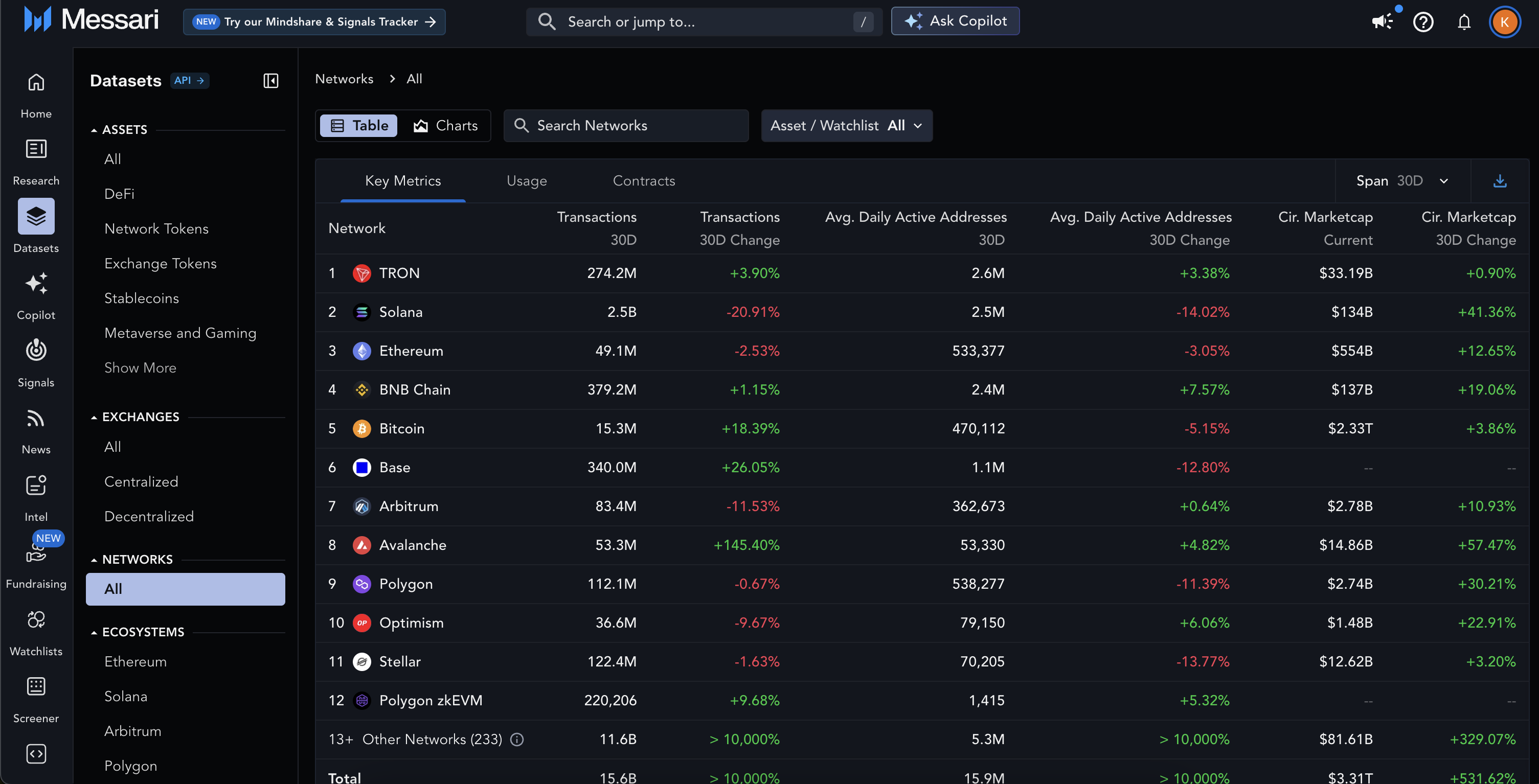Expand assets list with Show More
This screenshot has height=784, width=1539.
click(141, 368)
